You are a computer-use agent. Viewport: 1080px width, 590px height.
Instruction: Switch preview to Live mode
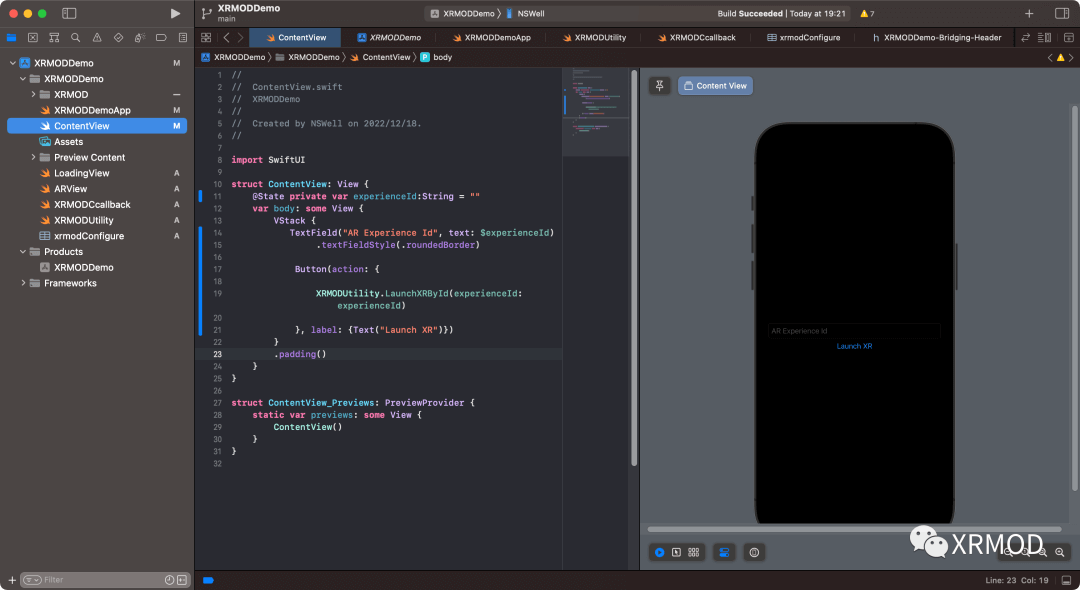point(659,552)
